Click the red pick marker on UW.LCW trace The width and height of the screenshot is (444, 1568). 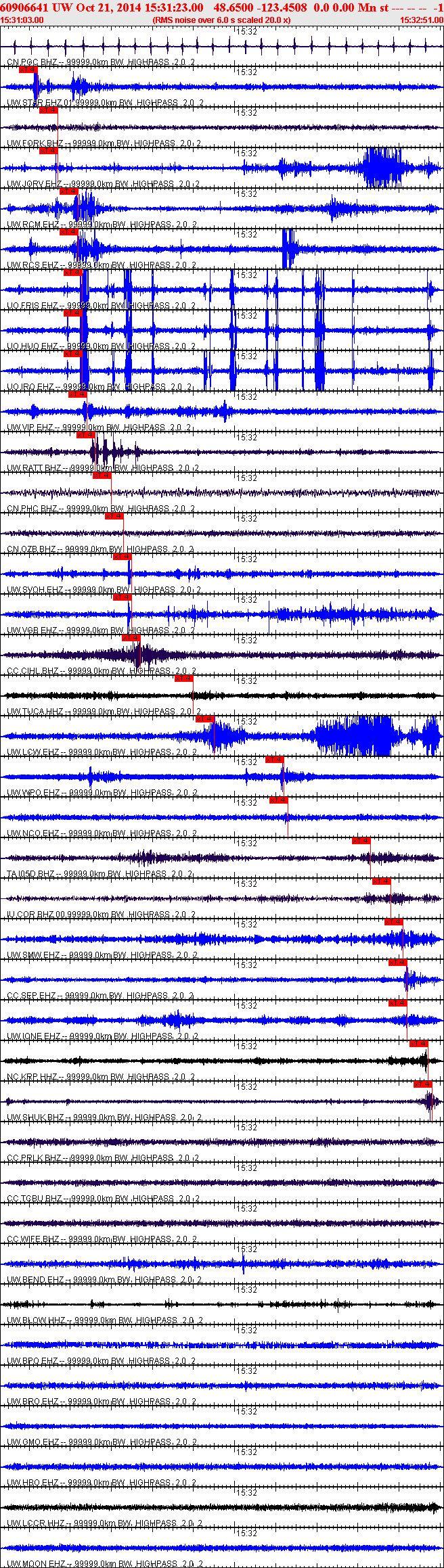pos(205,719)
